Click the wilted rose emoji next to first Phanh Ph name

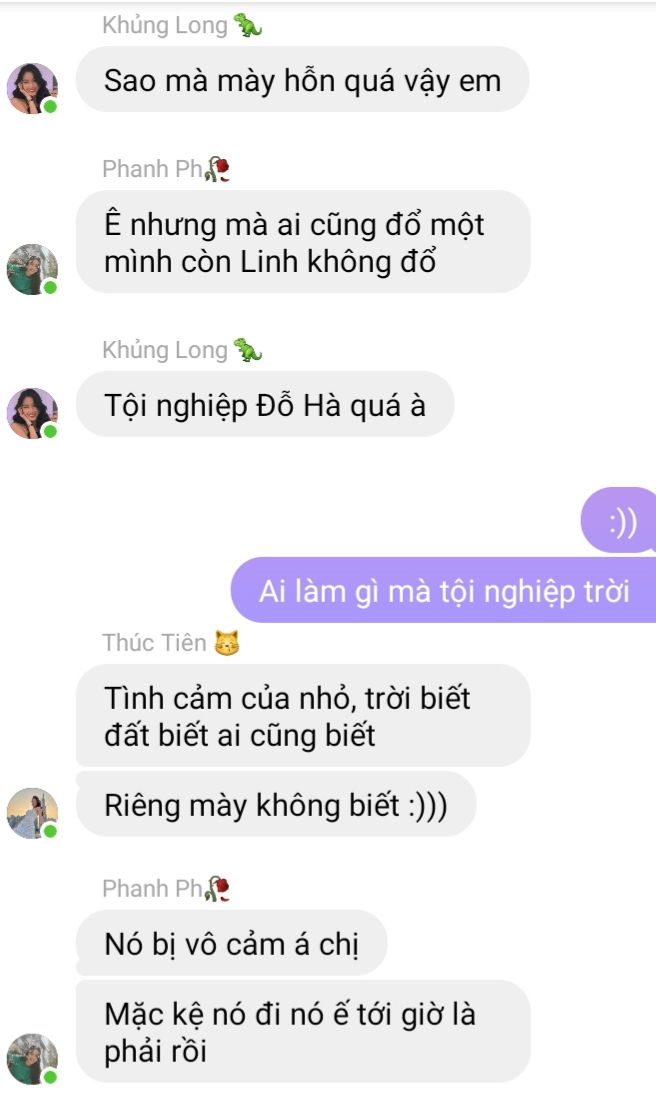tap(218, 169)
